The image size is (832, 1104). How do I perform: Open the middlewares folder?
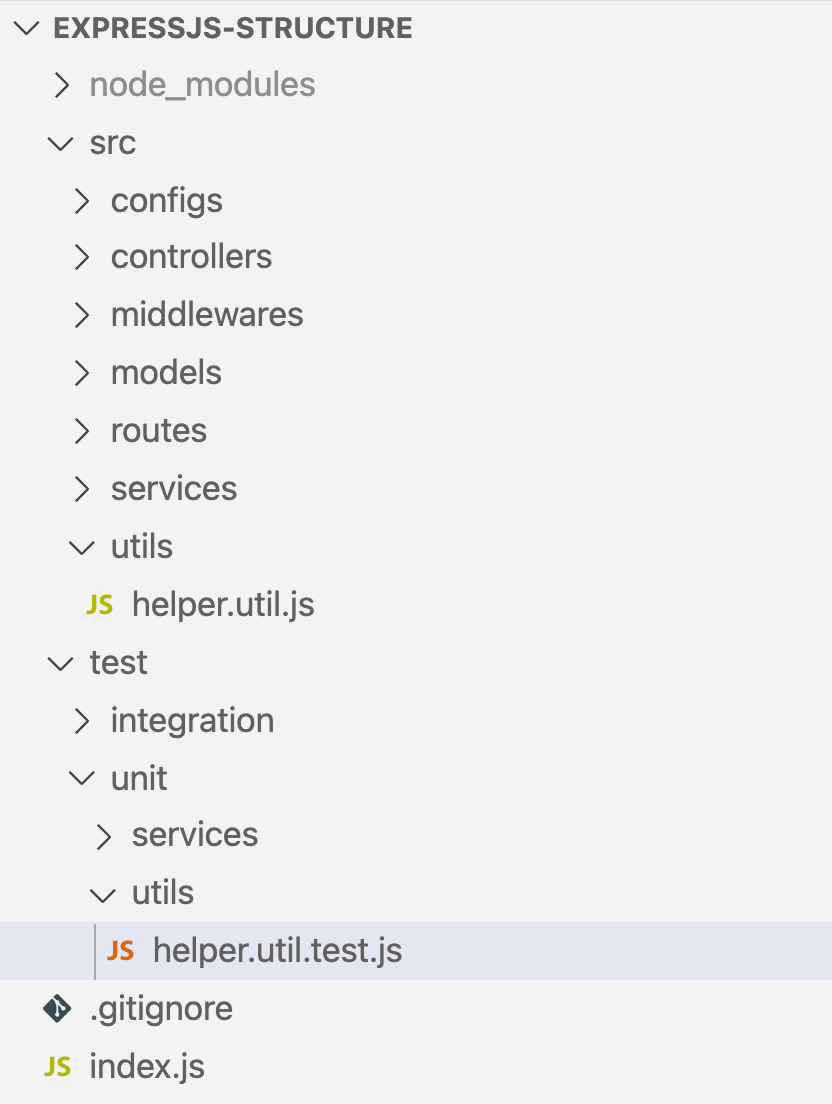click(207, 314)
